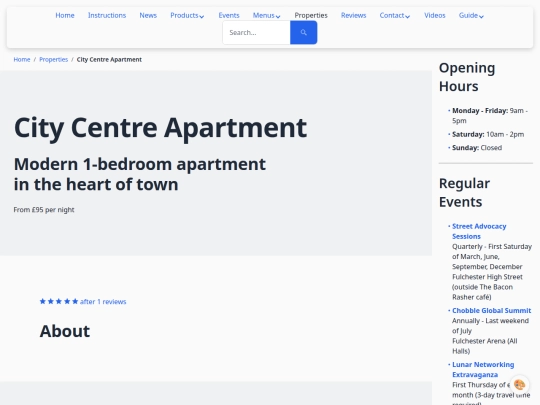Click the Saturday 10am - 2pm entry
The height and width of the screenshot is (405, 540).
coord(488,134)
